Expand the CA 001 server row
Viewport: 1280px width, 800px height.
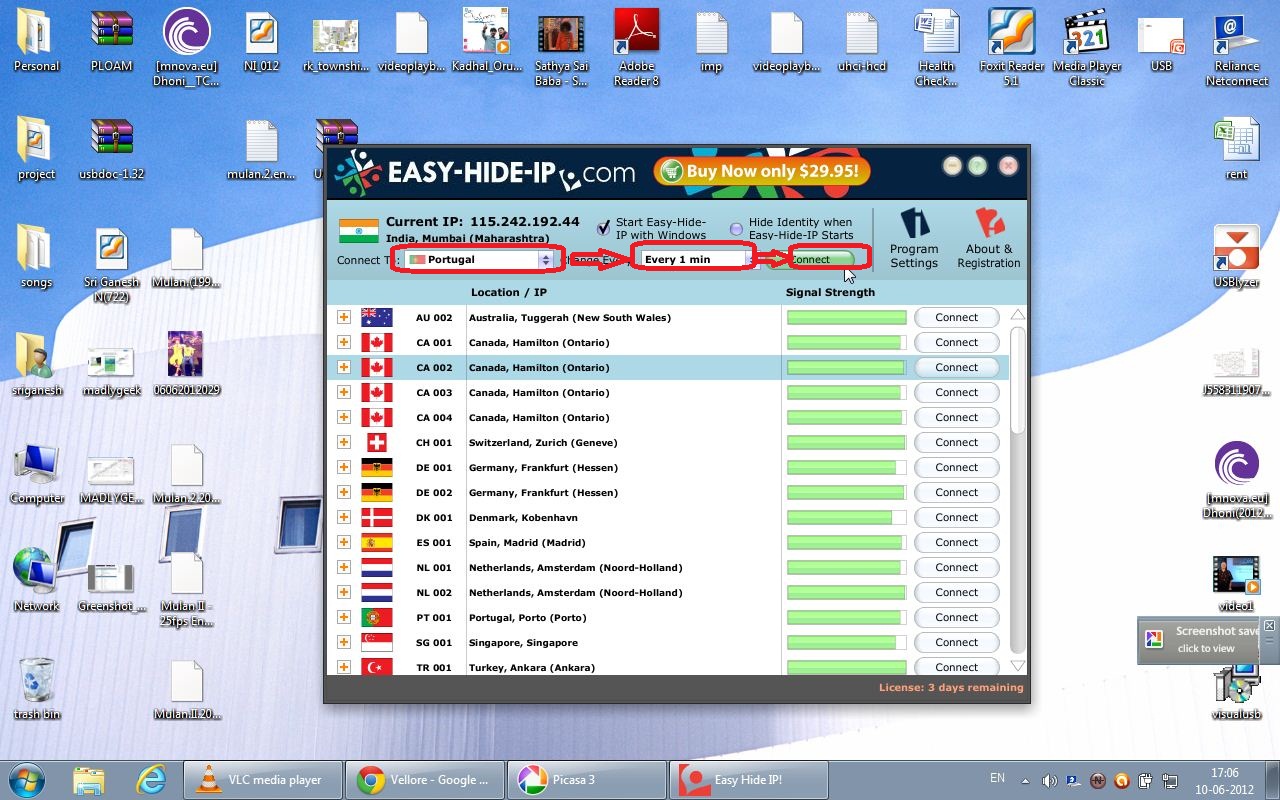[x=344, y=342]
